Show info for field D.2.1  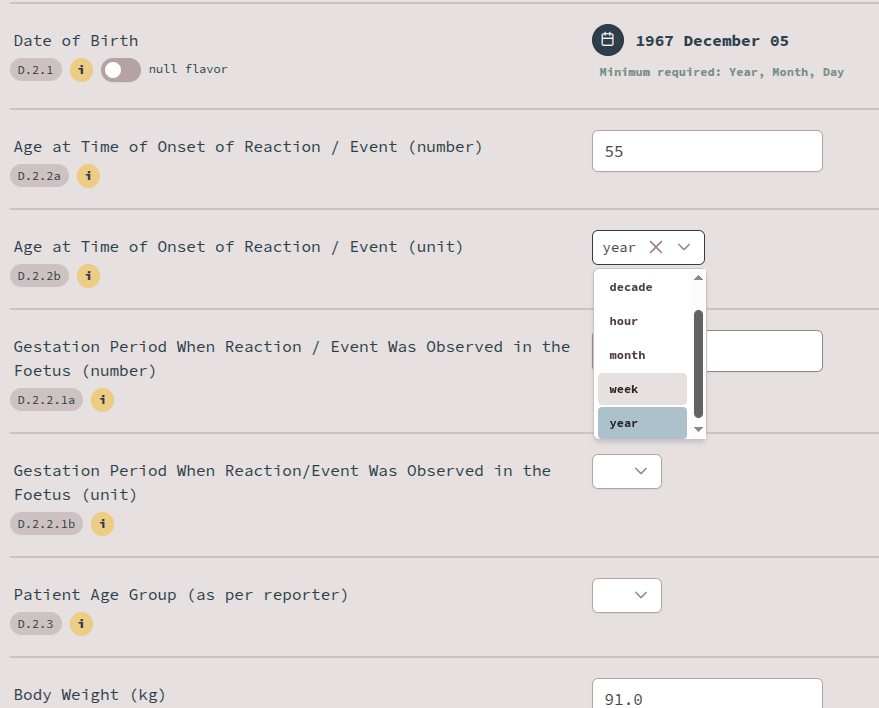pos(81,70)
